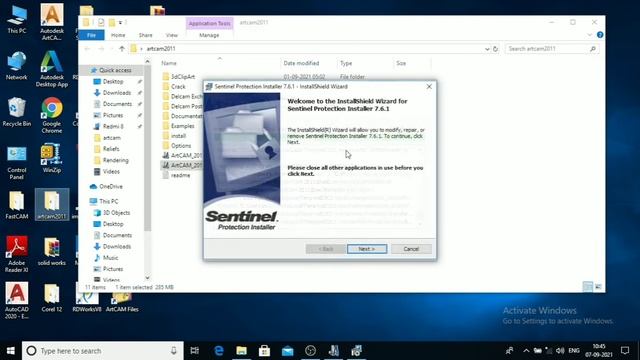Select the Application Tools tab
Screen dimensions: 640x360
pyautogui.click(x=209, y=24)
